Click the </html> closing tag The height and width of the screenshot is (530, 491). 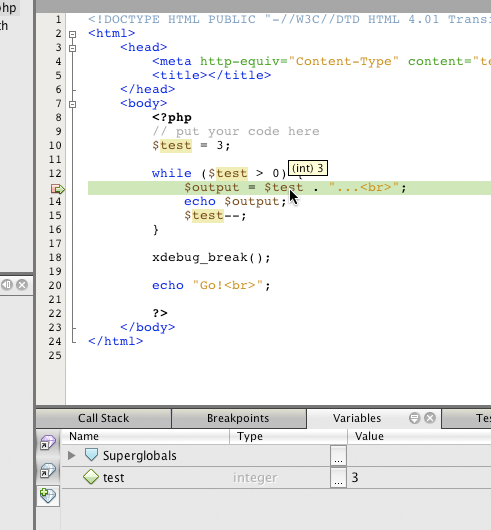point(116,341)
